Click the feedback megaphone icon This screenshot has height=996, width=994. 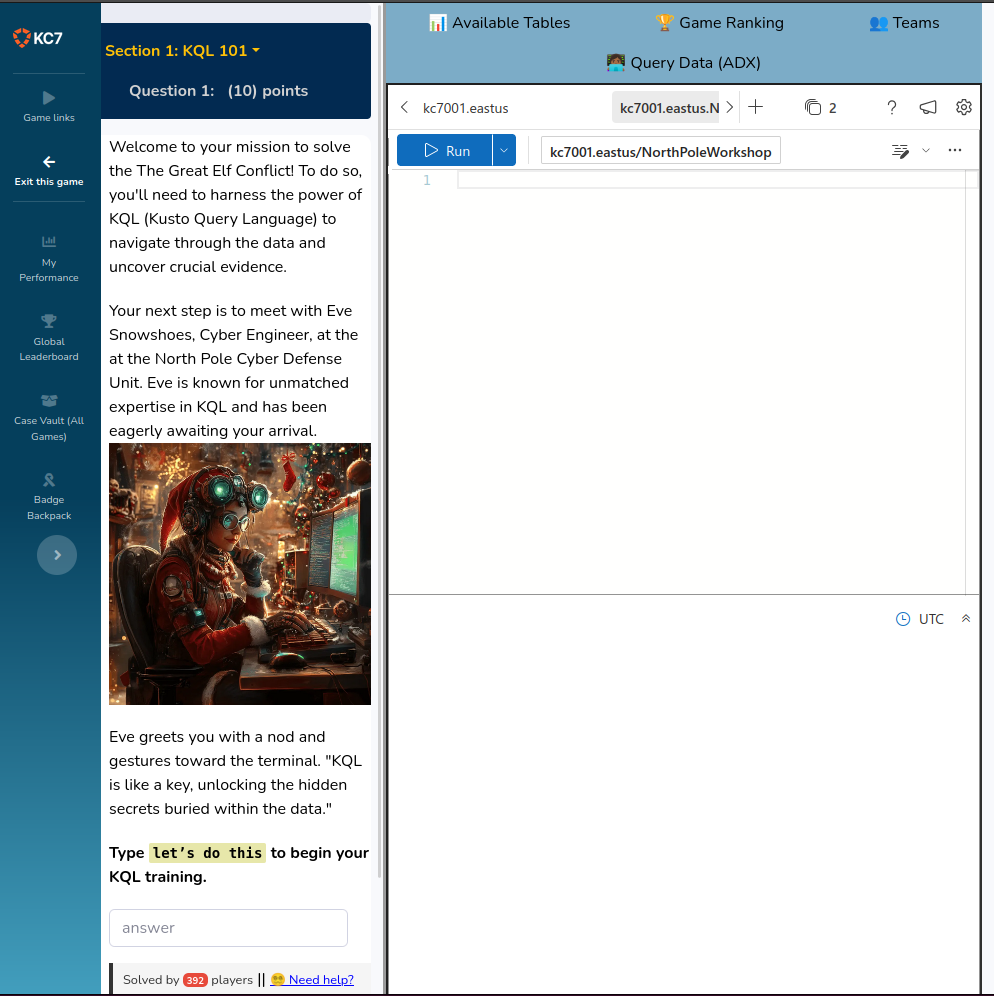pos(928,108)
